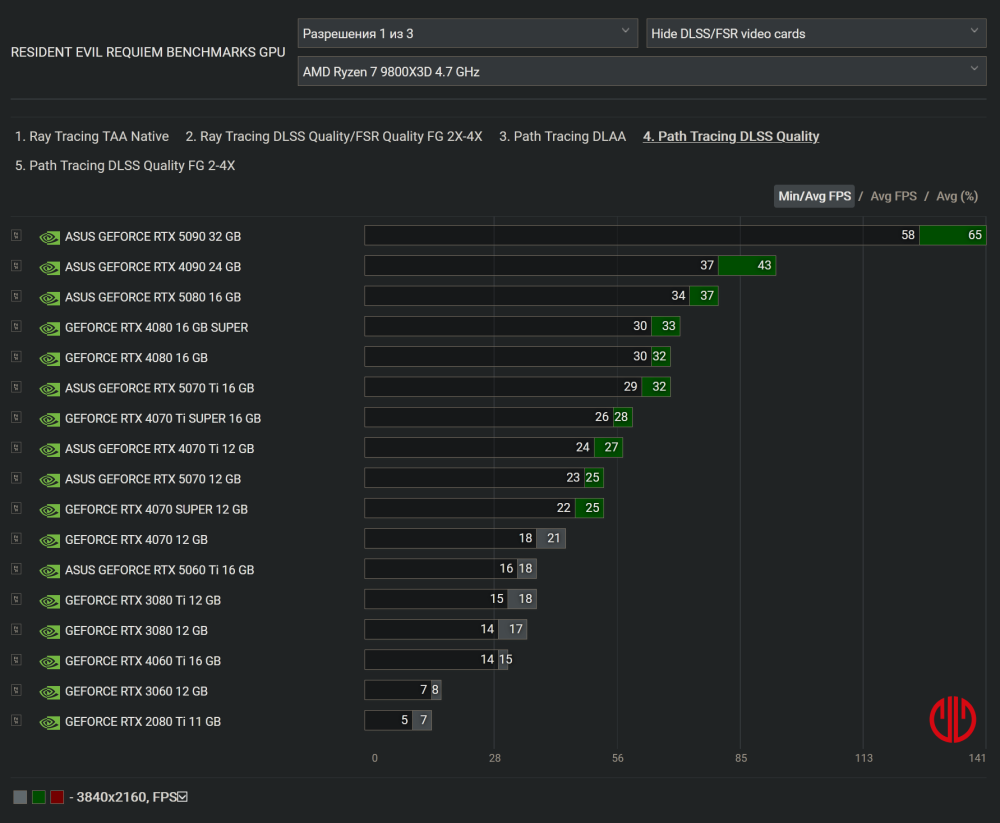The image size is (1000, 823).
Task: Click the NVIDIA logo beside RTX 5090
Action: pos(49,237)
